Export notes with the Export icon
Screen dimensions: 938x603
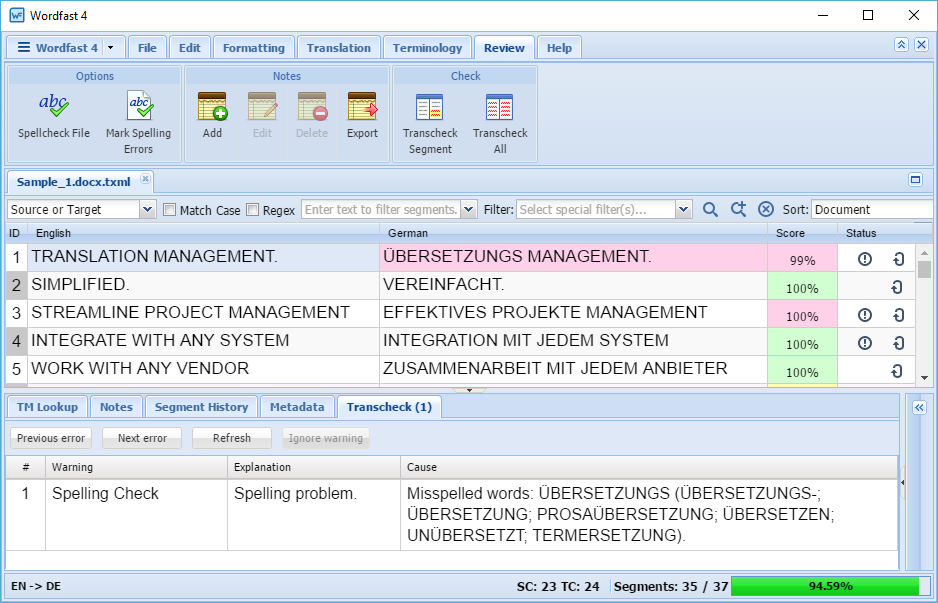[363, 106]
